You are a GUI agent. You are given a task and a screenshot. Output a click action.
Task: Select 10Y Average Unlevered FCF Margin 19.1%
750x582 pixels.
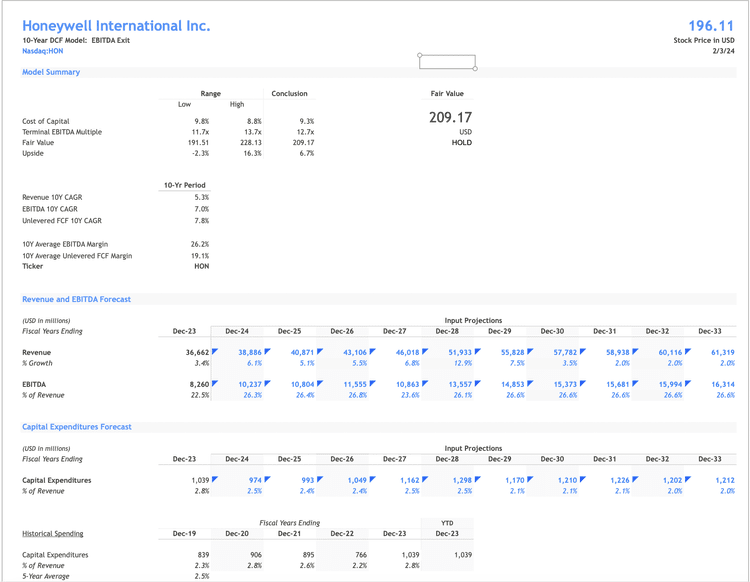point(200,256)
